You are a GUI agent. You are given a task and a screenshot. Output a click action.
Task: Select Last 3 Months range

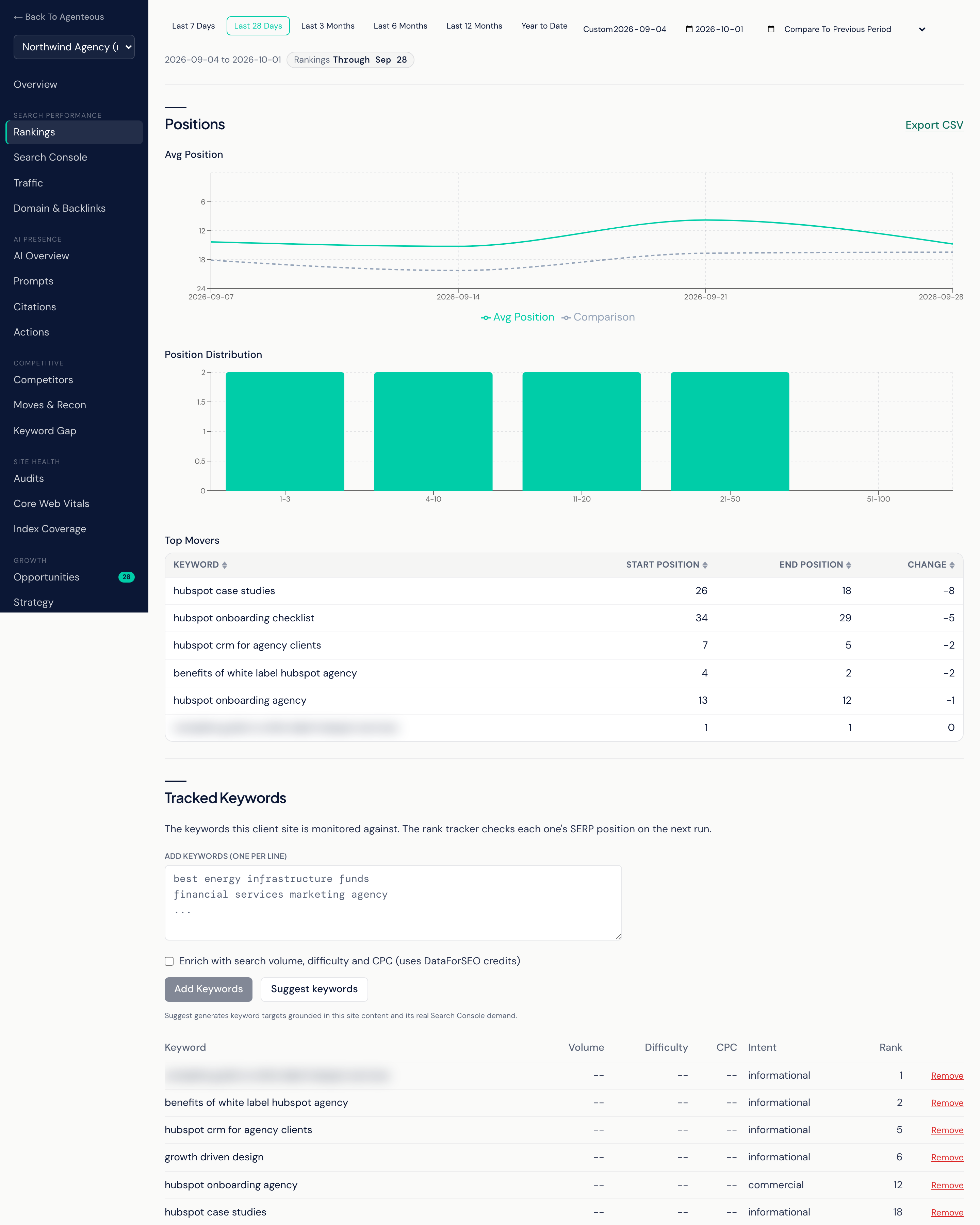click(328, 26)
